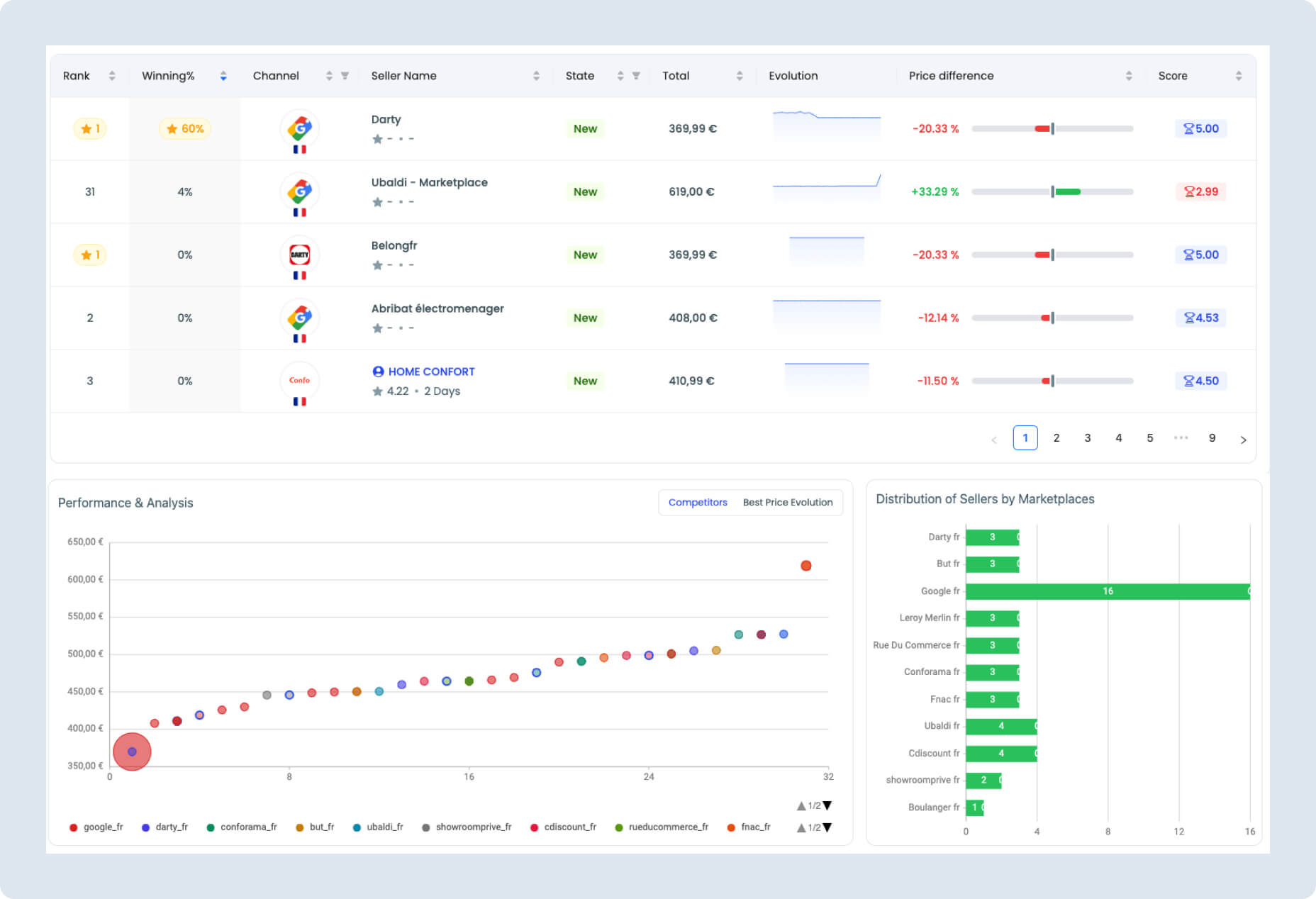Go to next page arrow
Image resolution: width=1316 pixels, height=899 pixels.
coord(1243,440)
